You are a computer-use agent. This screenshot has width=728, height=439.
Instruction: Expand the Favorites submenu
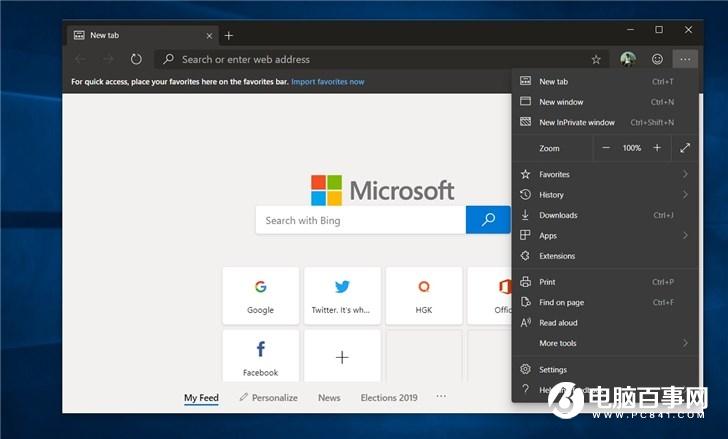point(605,174)
